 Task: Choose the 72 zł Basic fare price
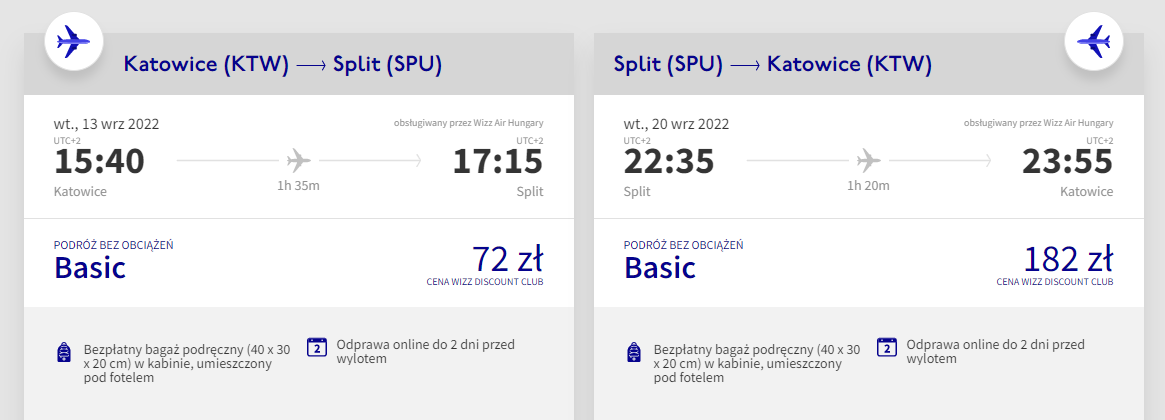click(507, 260)
